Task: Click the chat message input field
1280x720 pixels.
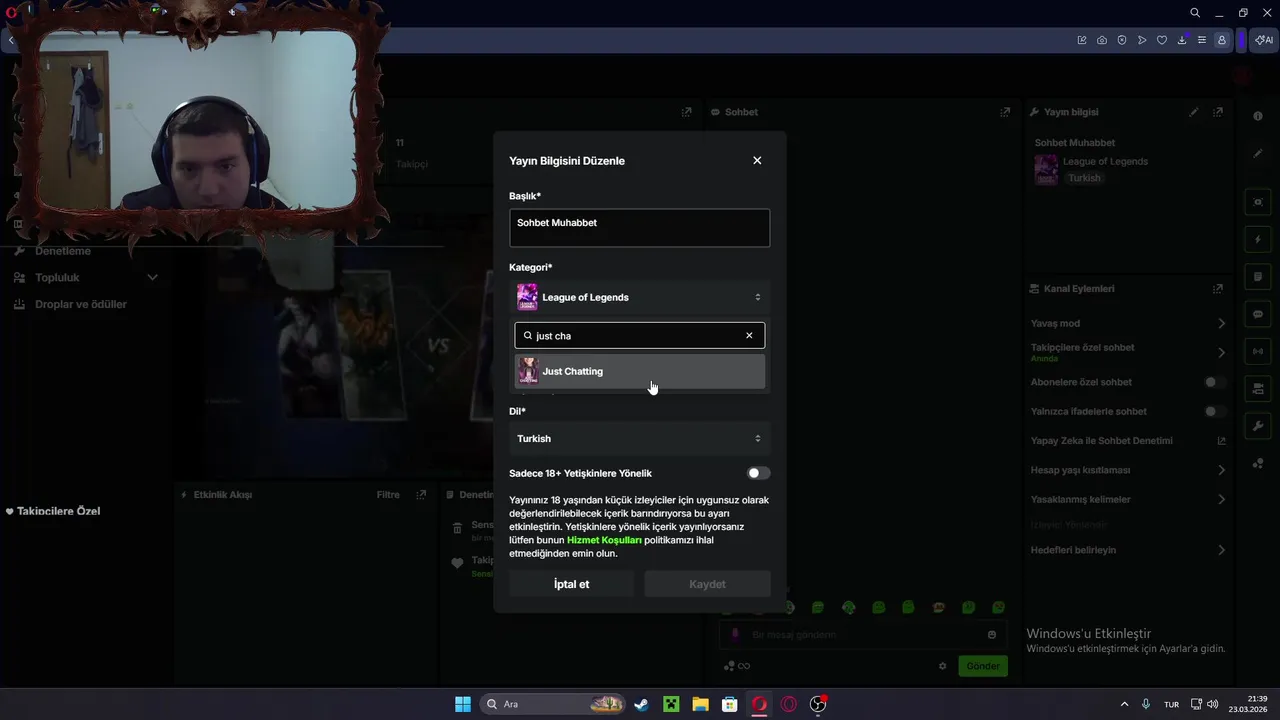Action: click(x=864, y=635)
